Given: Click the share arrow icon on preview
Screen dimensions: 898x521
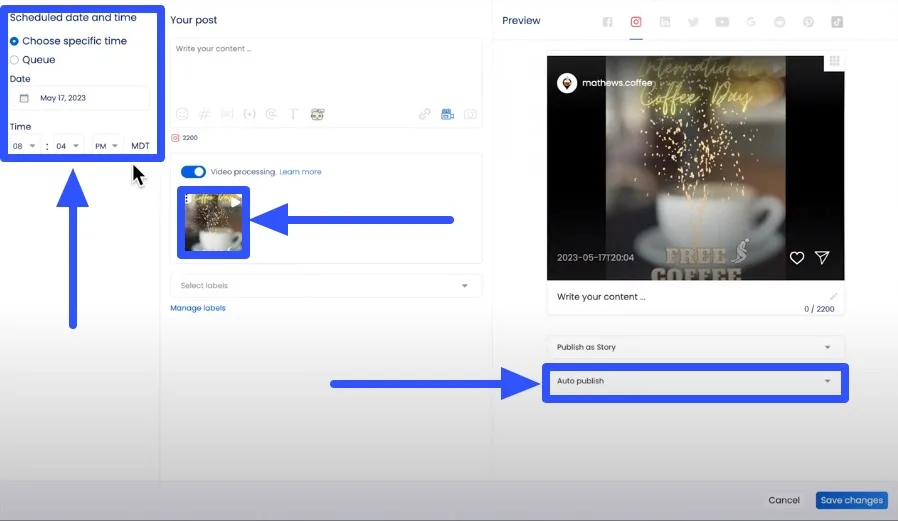Looking at the screenshot, I should pyautogui.click(x=822, y=258).
